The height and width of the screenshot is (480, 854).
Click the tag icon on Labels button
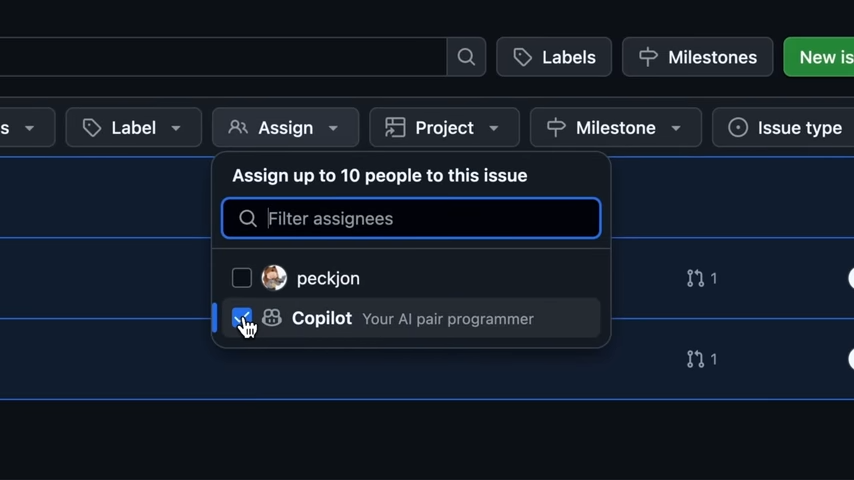523,57
